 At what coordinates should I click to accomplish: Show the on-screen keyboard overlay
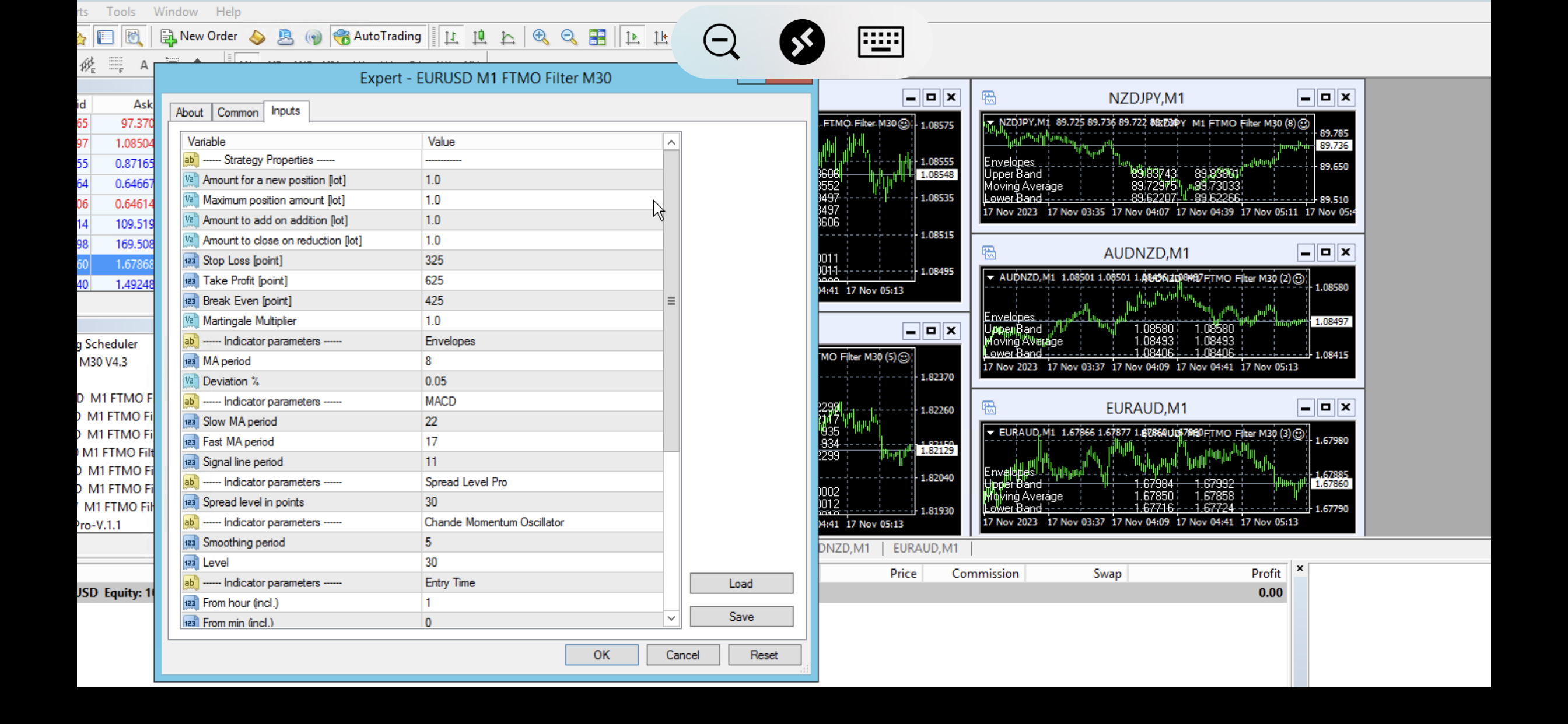[x=880, y=42]
